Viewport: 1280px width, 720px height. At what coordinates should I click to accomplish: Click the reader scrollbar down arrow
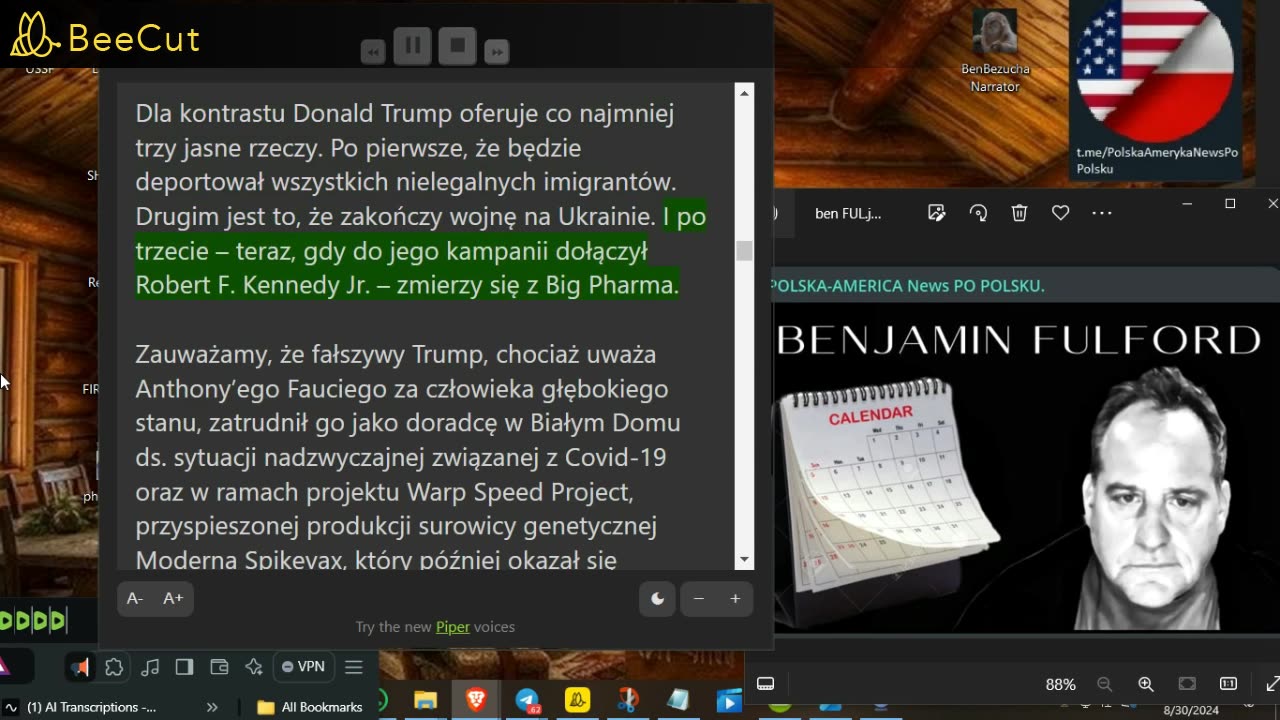pyautogui.click(x=744, y=560)
